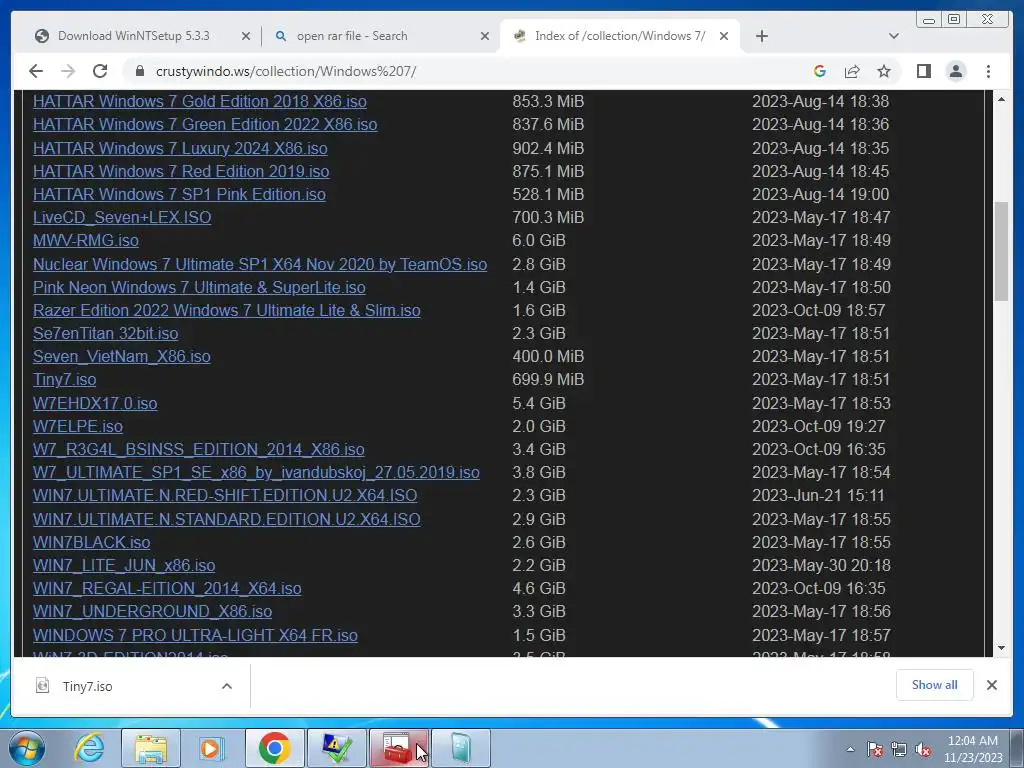Show hidden tray icons arrow

pos(850,749)
